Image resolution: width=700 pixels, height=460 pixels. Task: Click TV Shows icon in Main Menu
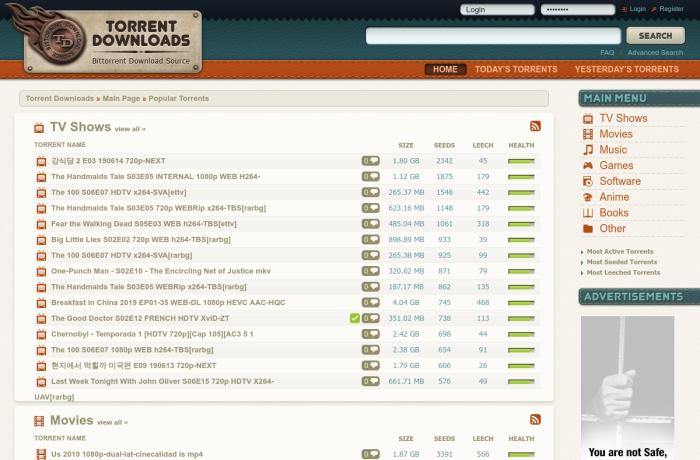point(588,118)
